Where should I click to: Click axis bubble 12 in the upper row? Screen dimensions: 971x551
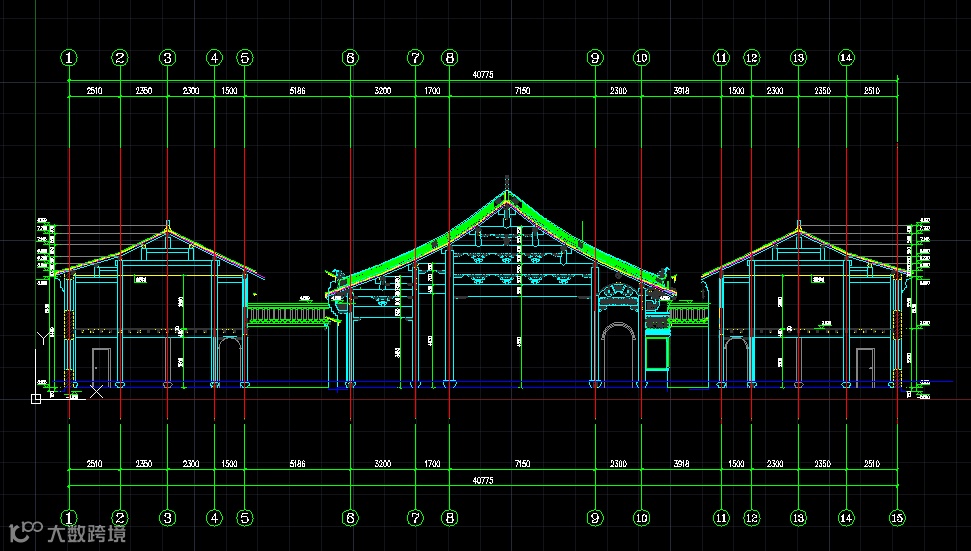tap(752, 58)
